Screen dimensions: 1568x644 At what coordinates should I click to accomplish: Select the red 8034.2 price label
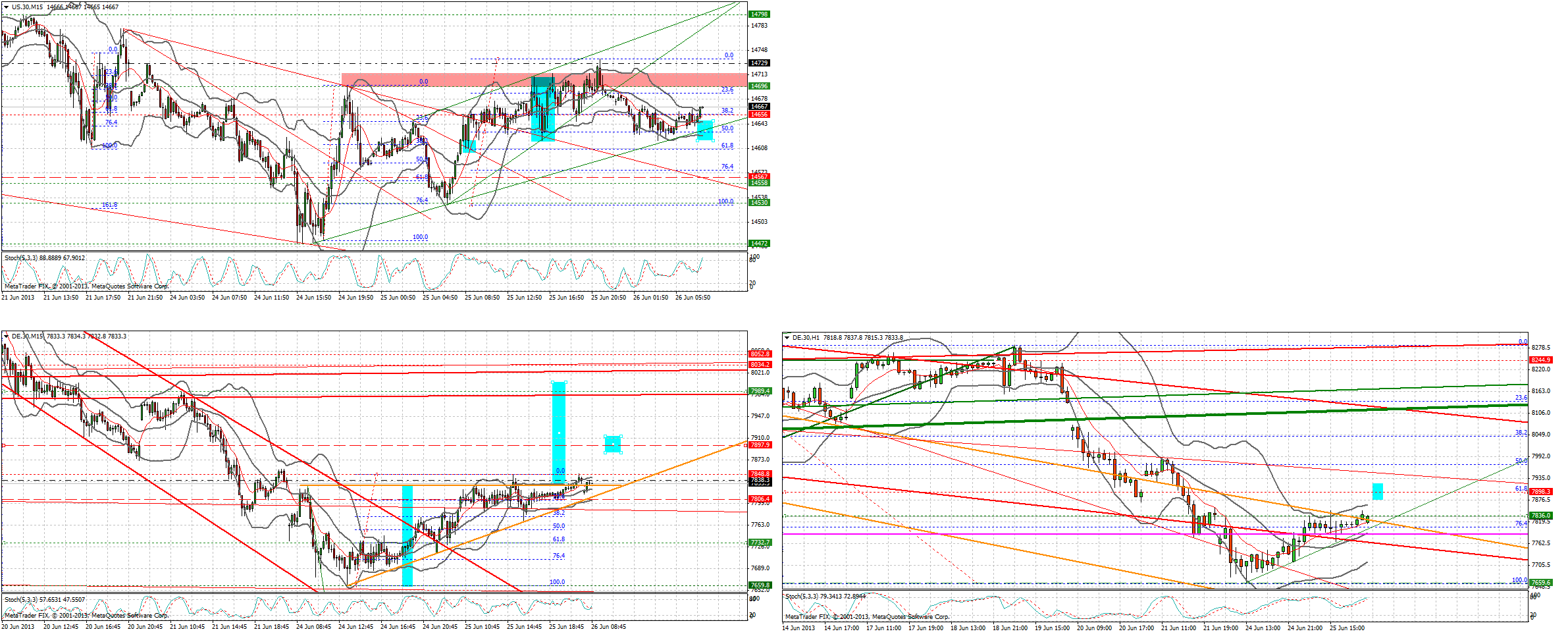point(760,365)
